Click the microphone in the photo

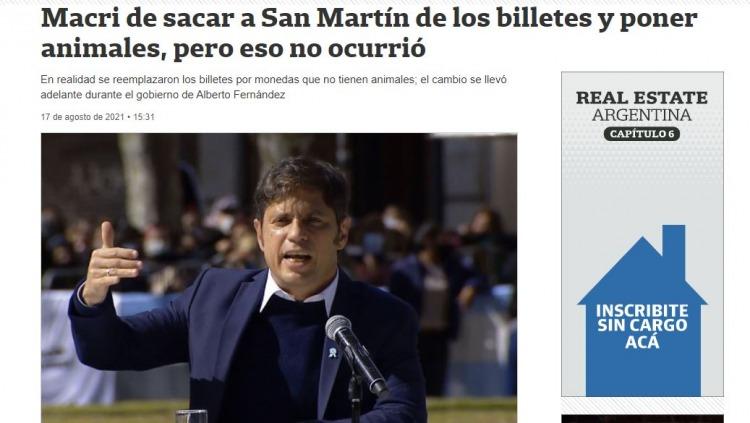(x=356, y=354)
